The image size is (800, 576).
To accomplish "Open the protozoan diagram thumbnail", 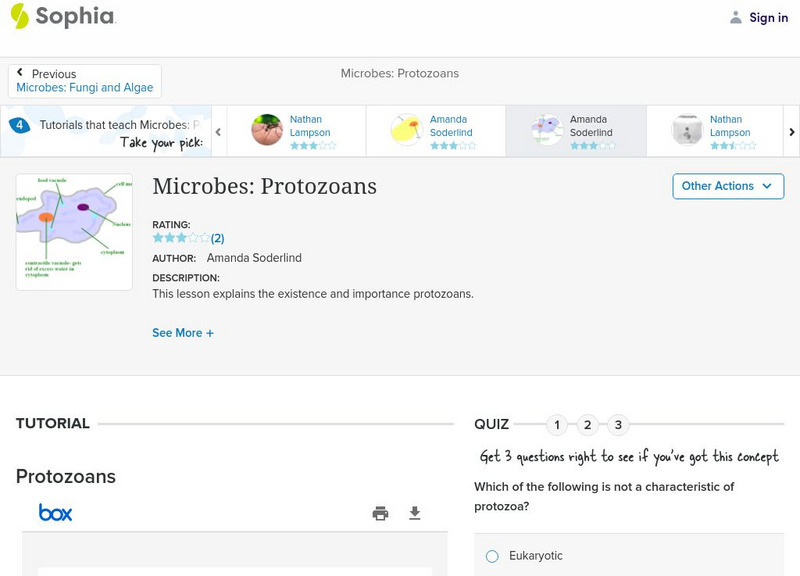I will 74,232.
